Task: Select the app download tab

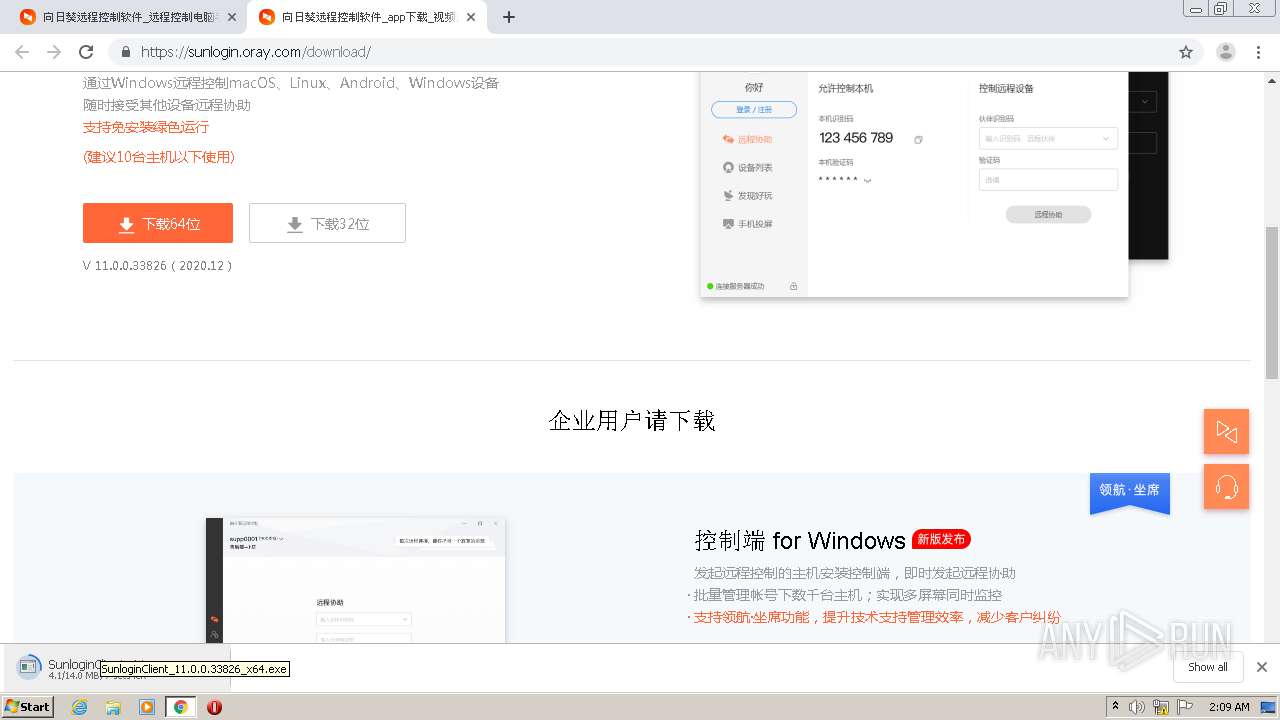Action: [367, 17]
